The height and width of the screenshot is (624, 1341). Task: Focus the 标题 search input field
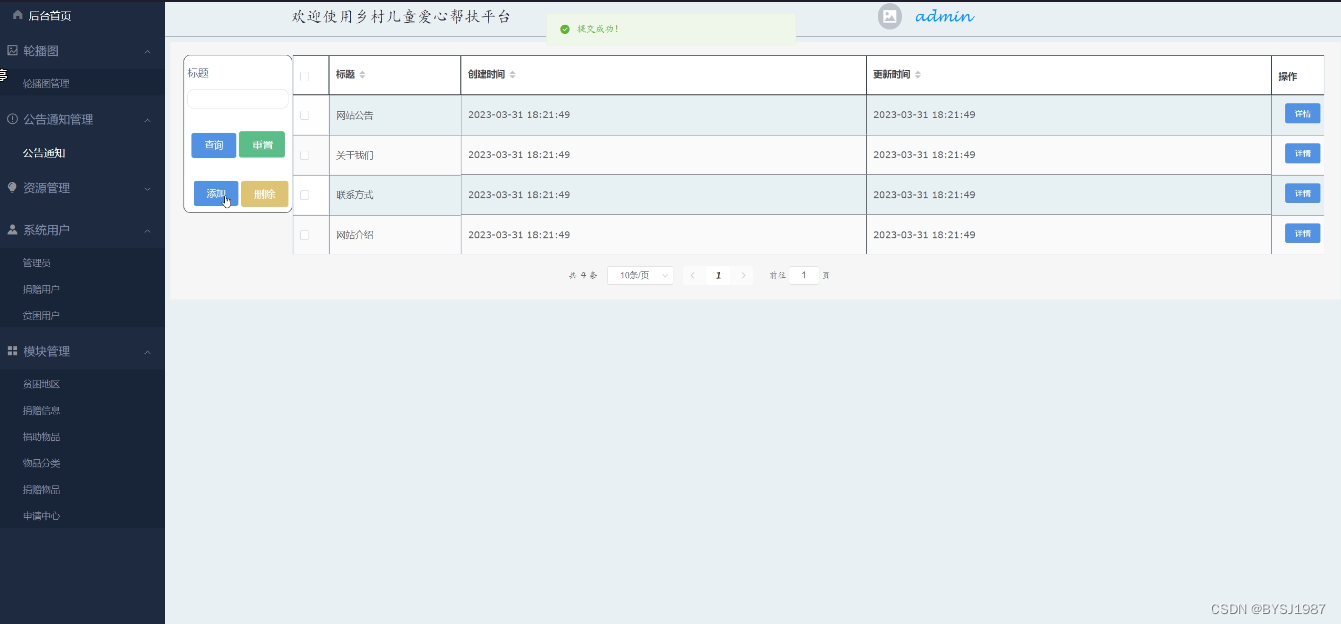pyautogui.click(x=237, y=99)
